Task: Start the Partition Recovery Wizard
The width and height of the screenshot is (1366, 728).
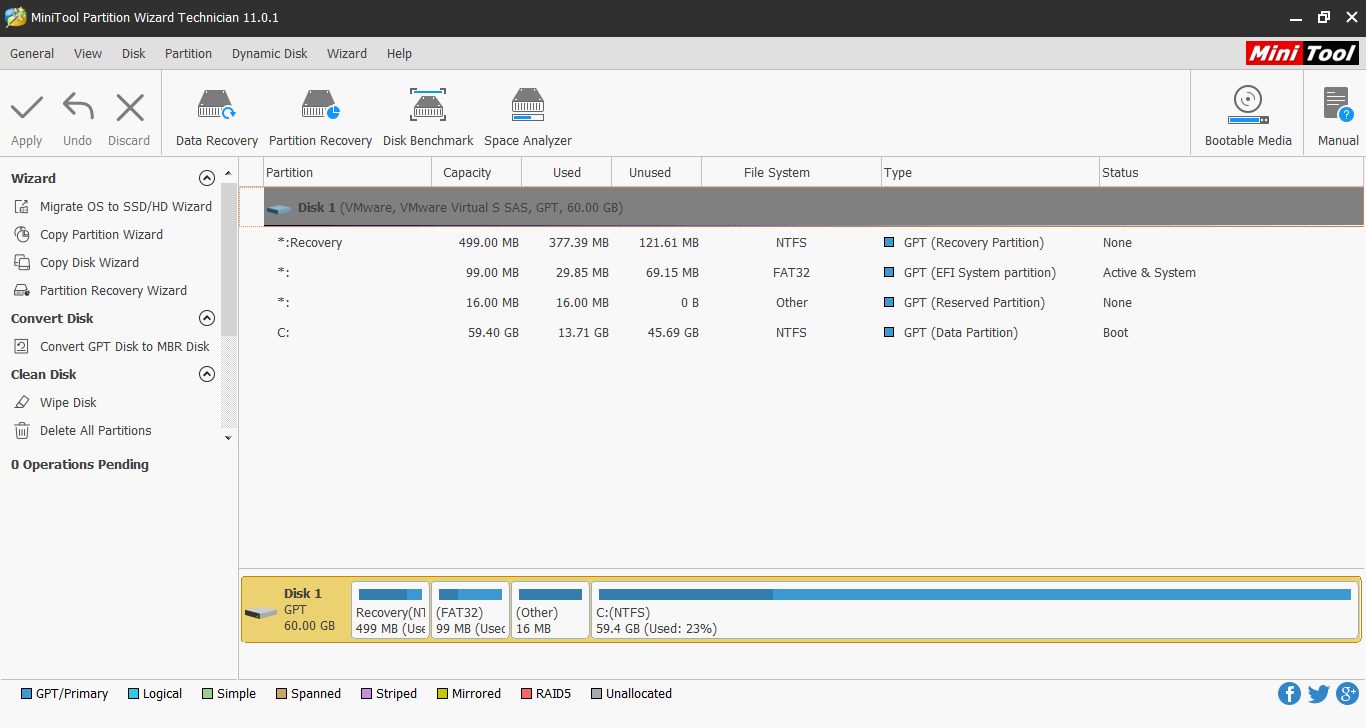Action: (x=113, y=290)
